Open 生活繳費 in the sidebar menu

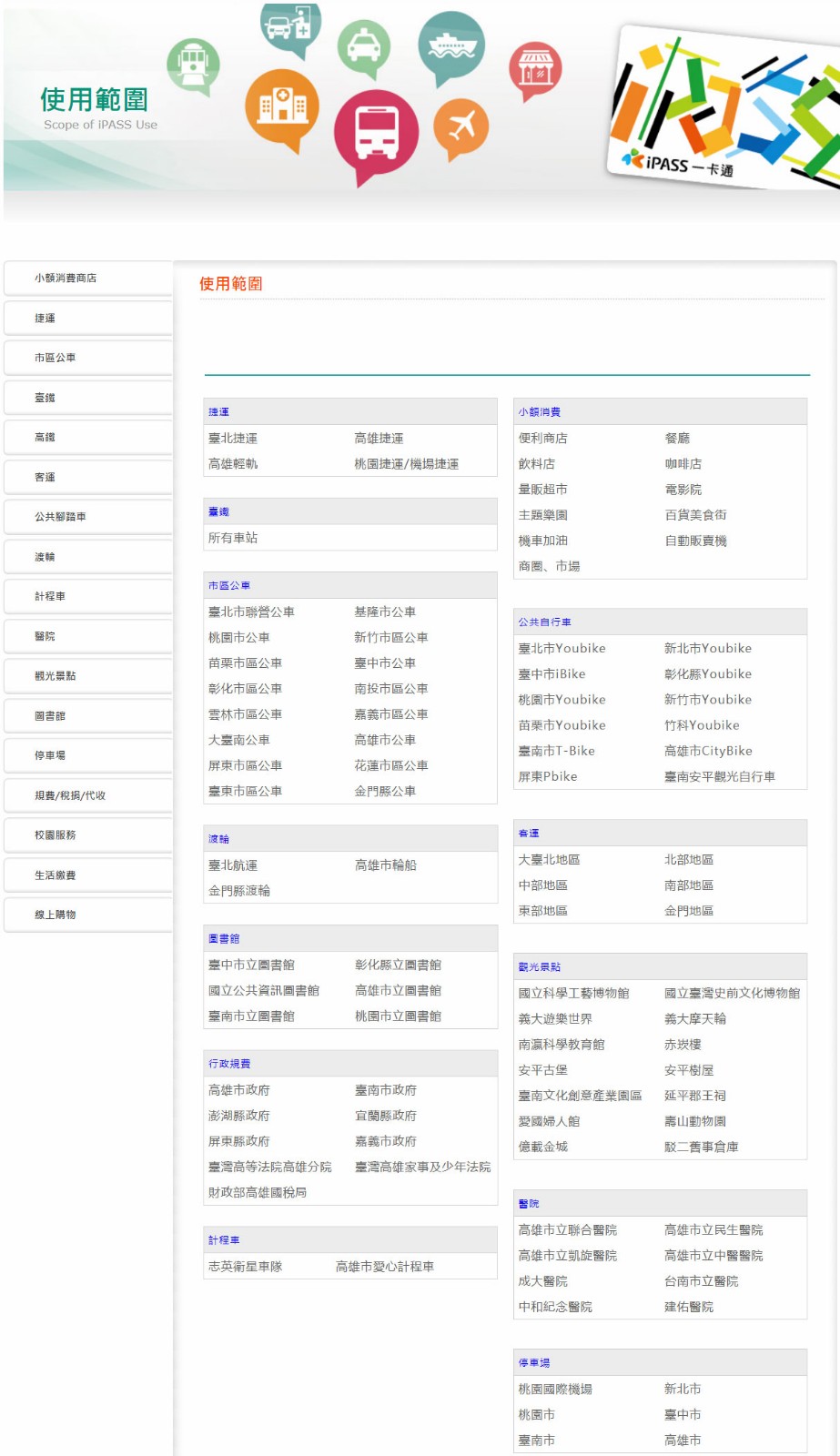tap(88, 875)
